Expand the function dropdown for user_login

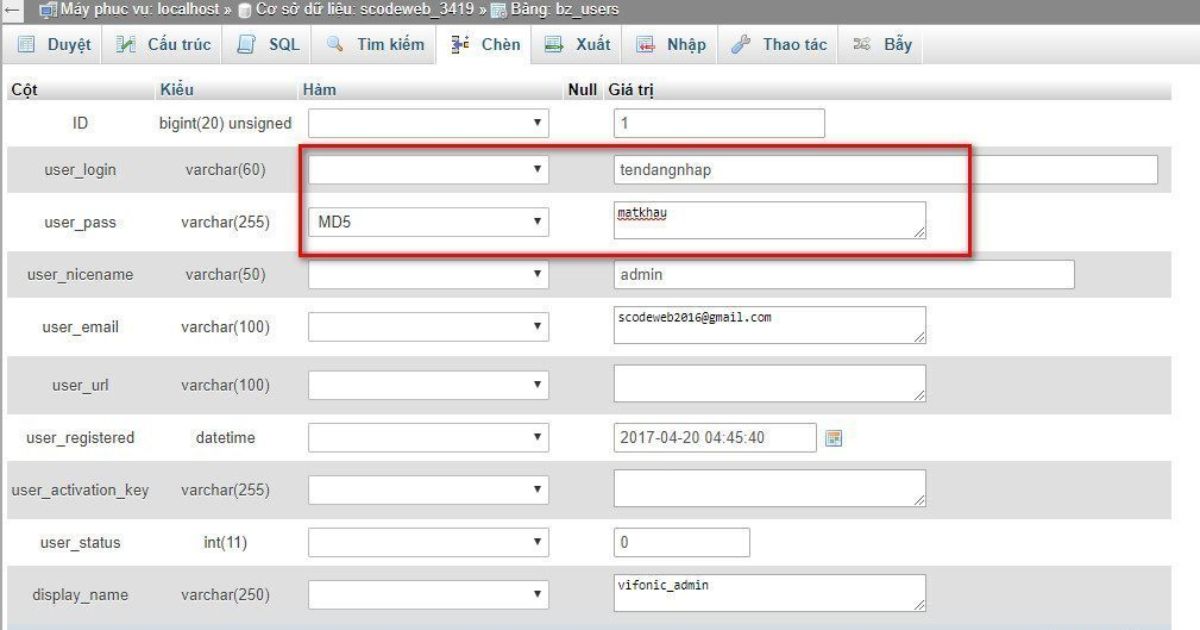tap(428, 170)
